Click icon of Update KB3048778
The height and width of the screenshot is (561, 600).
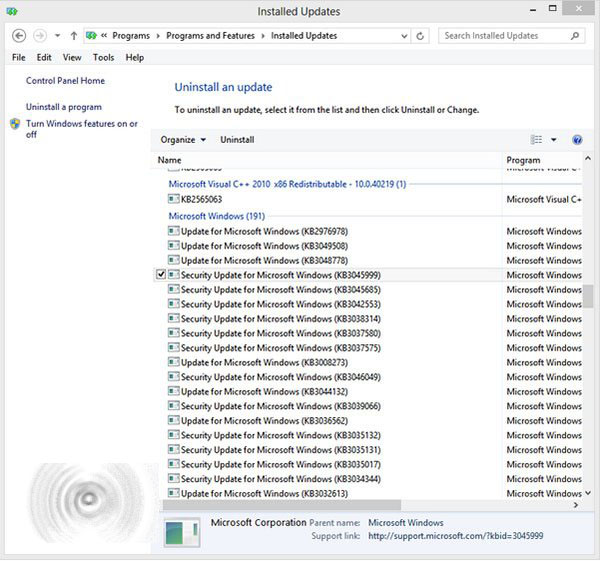tap(174, 260)
